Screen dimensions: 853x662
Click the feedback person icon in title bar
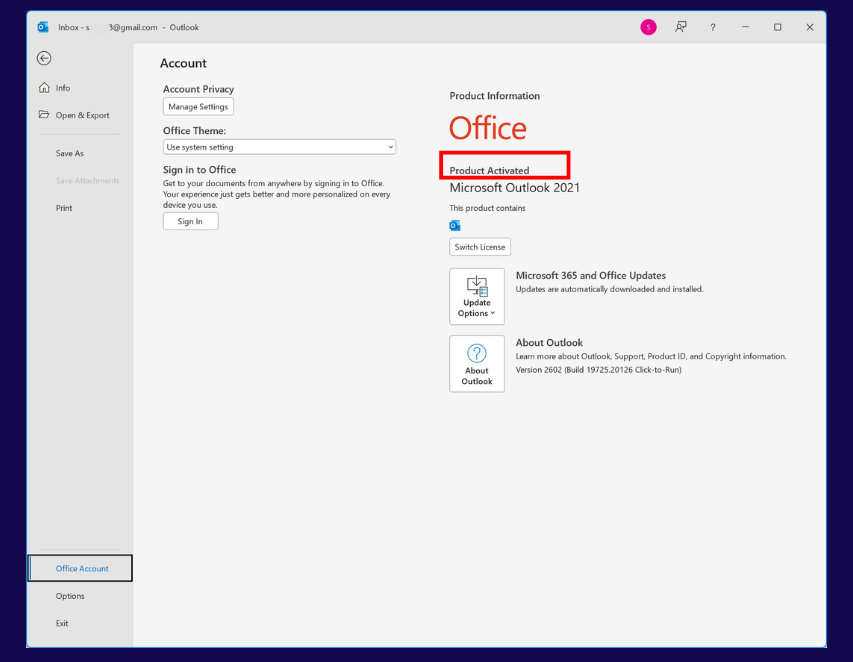(681, 27)
